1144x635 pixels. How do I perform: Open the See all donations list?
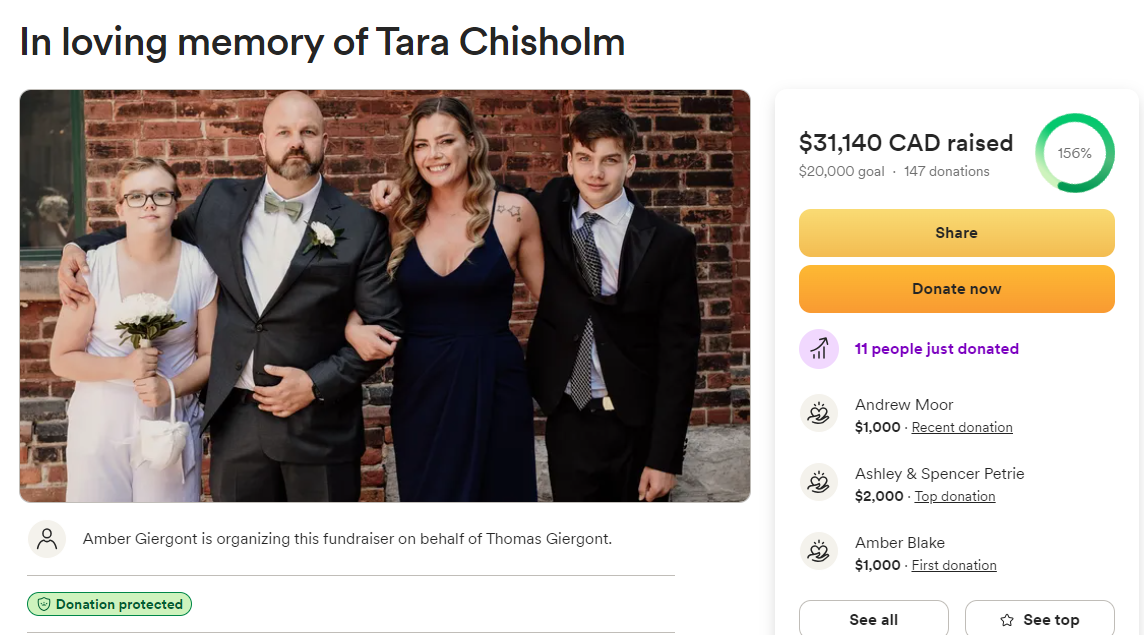tap(873, 619)
